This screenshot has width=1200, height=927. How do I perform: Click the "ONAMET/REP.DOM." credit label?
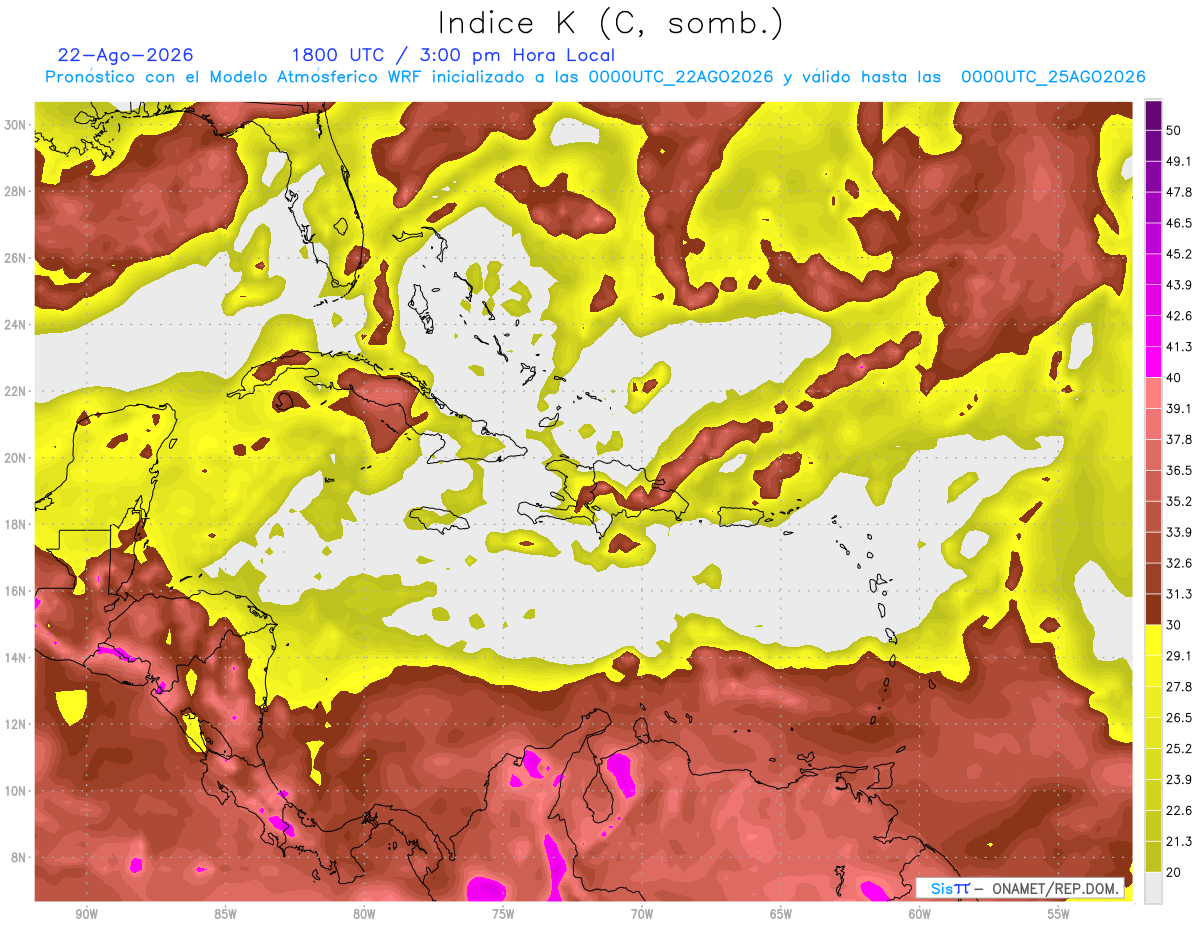coord(1054,889)
